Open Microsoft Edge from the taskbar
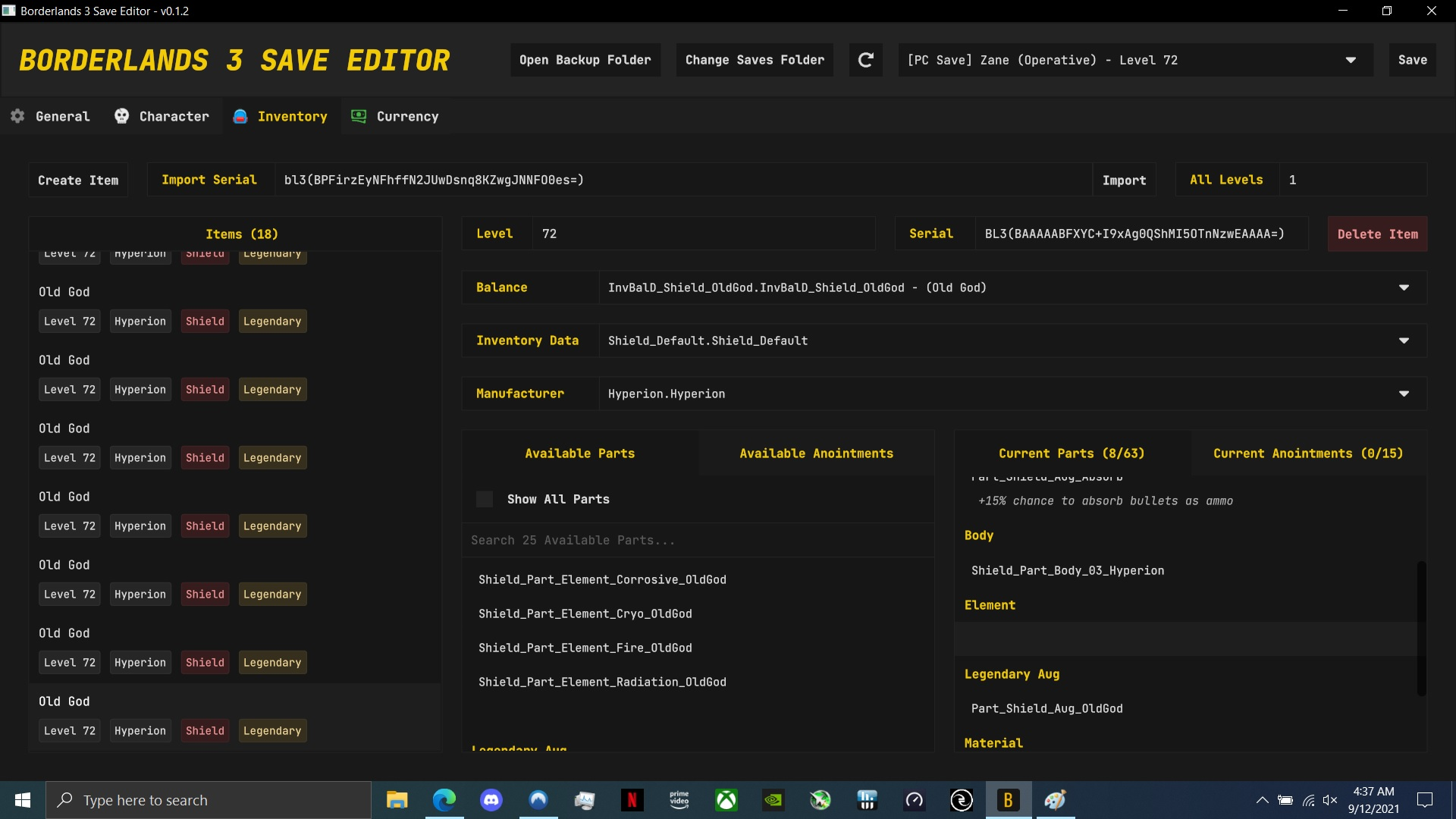This screenshot has height=819, width=1456. pos(444,800)
